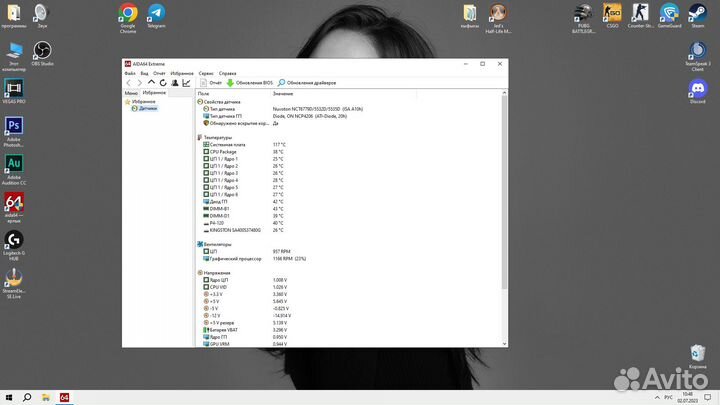This screenshot has height=405, width=720.
Task: Open the Telegram desktop shortcut
Action: coord(157,14)
